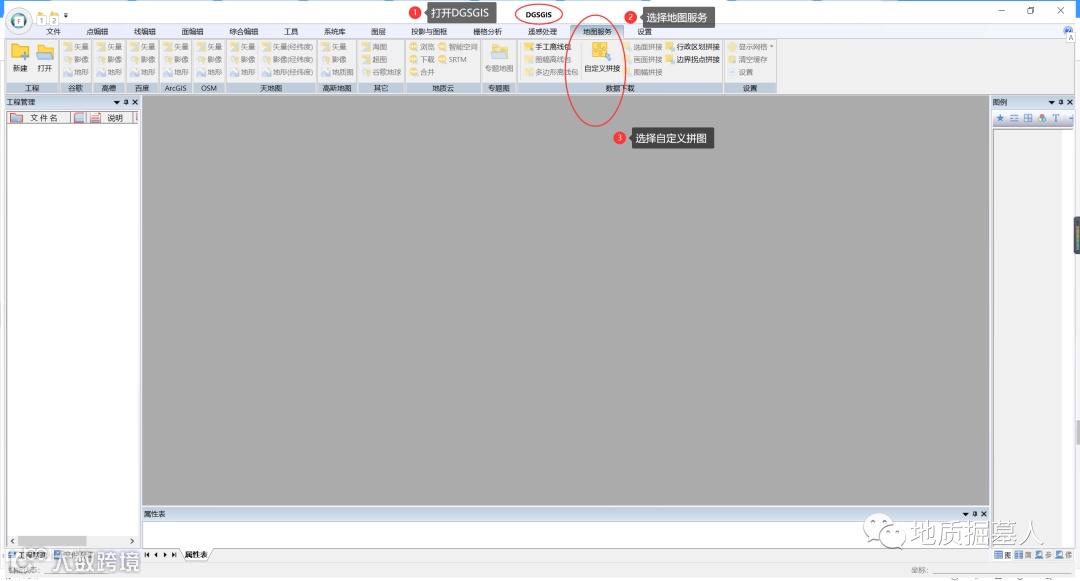Click the color circles icon in 图例 panel
1080x581 pixels.
[x=1041, y=118]
